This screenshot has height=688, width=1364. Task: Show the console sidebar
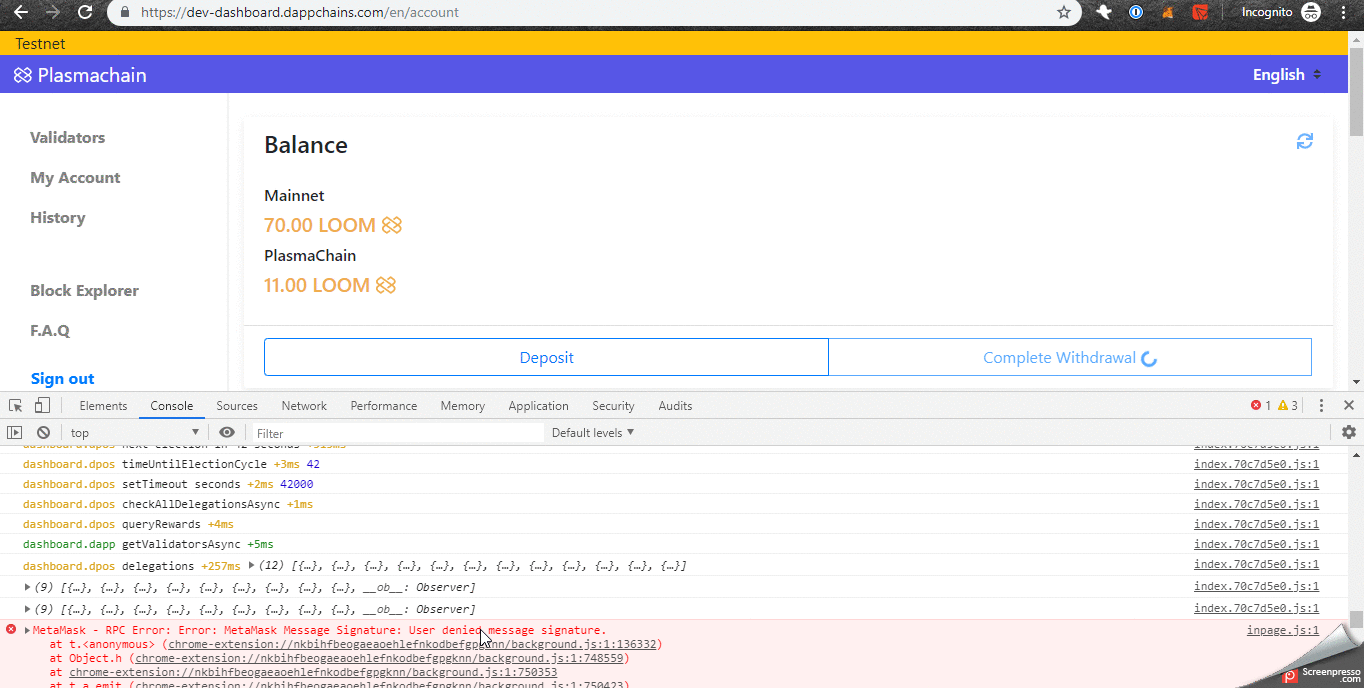[14, 432]
